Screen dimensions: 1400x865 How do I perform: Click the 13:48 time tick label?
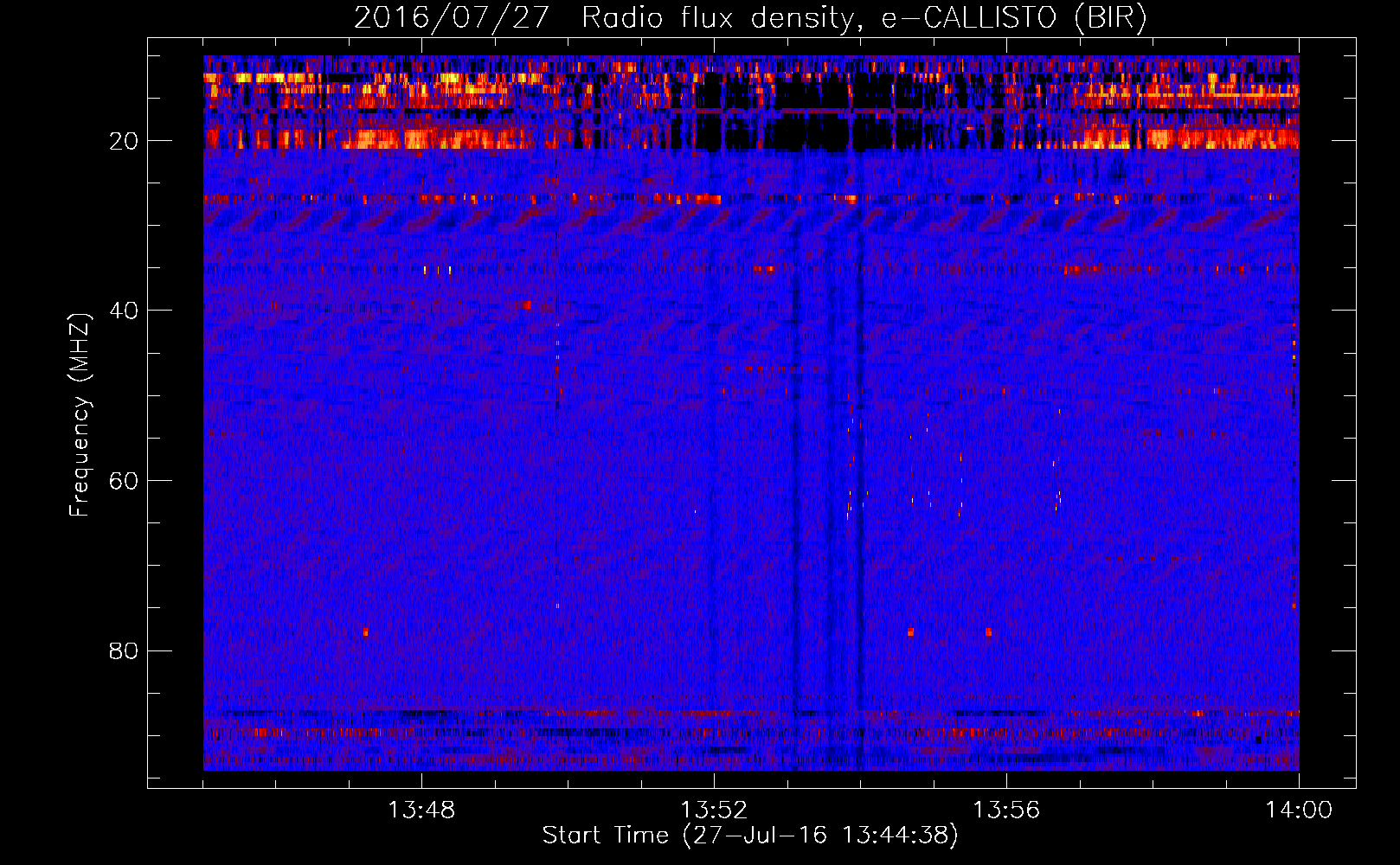421,810
